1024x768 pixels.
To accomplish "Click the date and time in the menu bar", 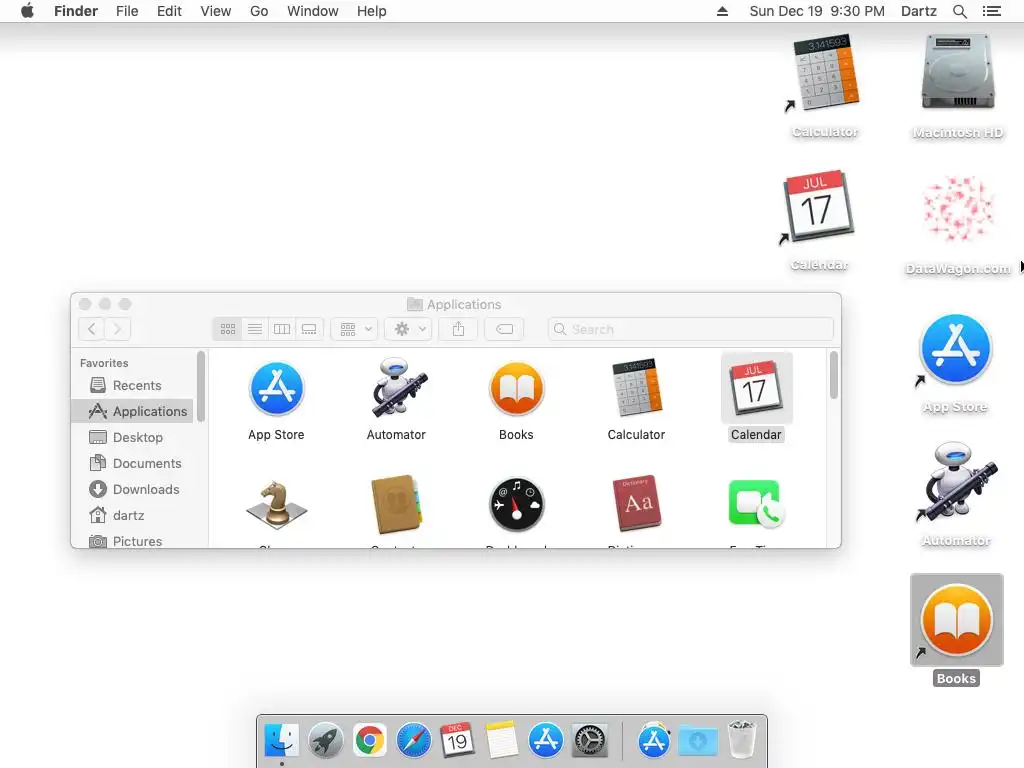I will 817,11.
